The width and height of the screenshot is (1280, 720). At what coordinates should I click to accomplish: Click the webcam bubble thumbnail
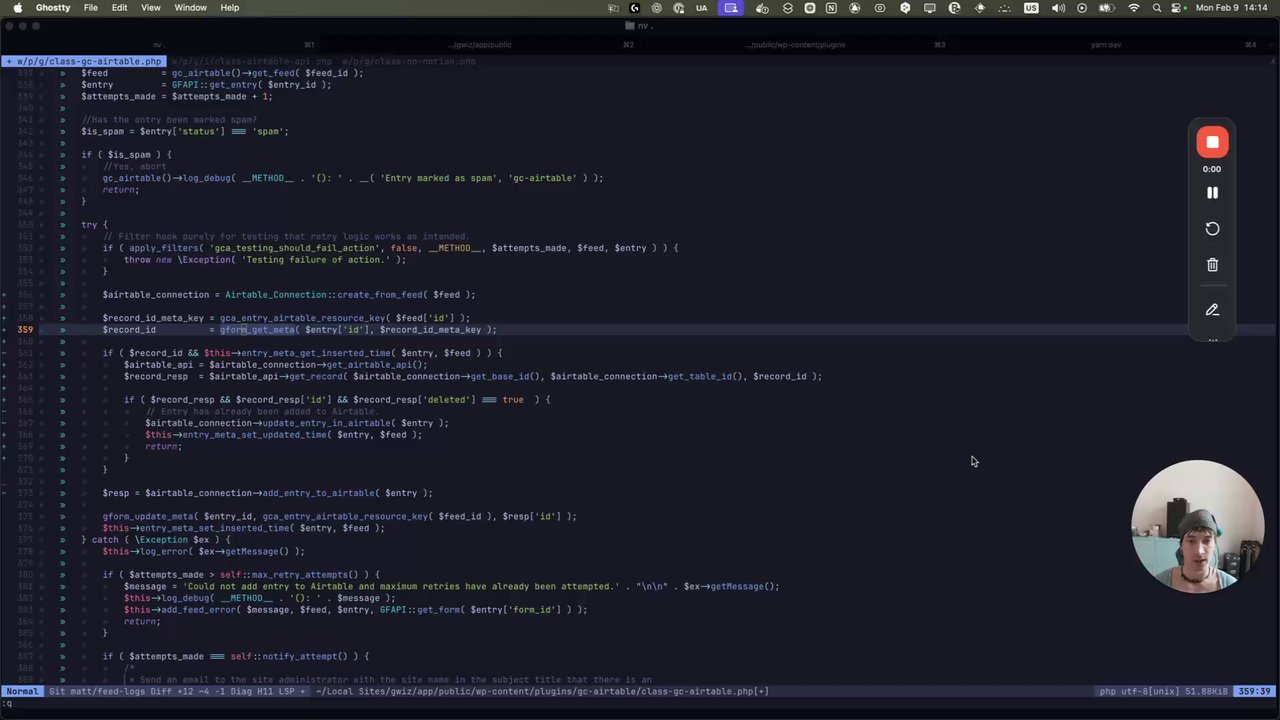1197,526
